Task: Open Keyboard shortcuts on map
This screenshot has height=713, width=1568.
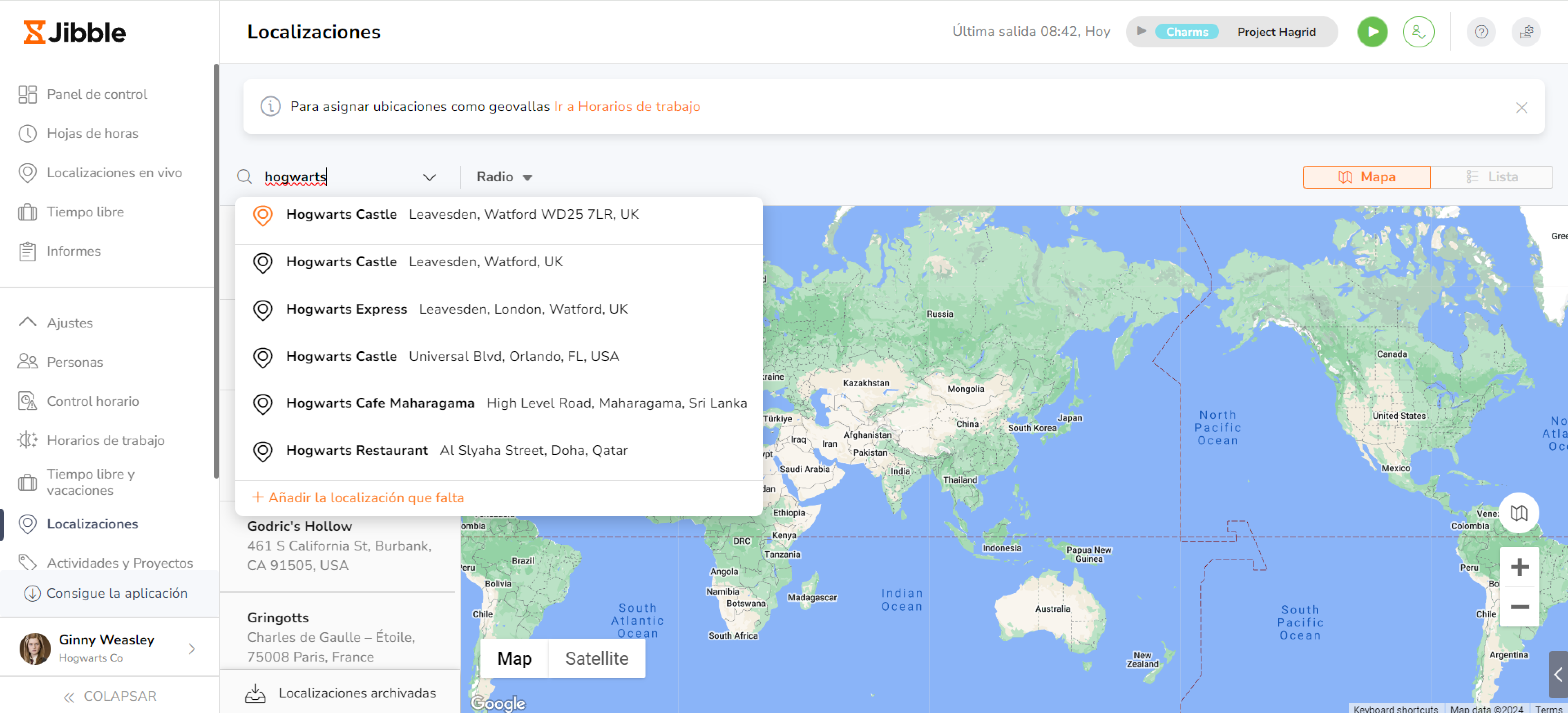Action: (x=1395, y=709)
